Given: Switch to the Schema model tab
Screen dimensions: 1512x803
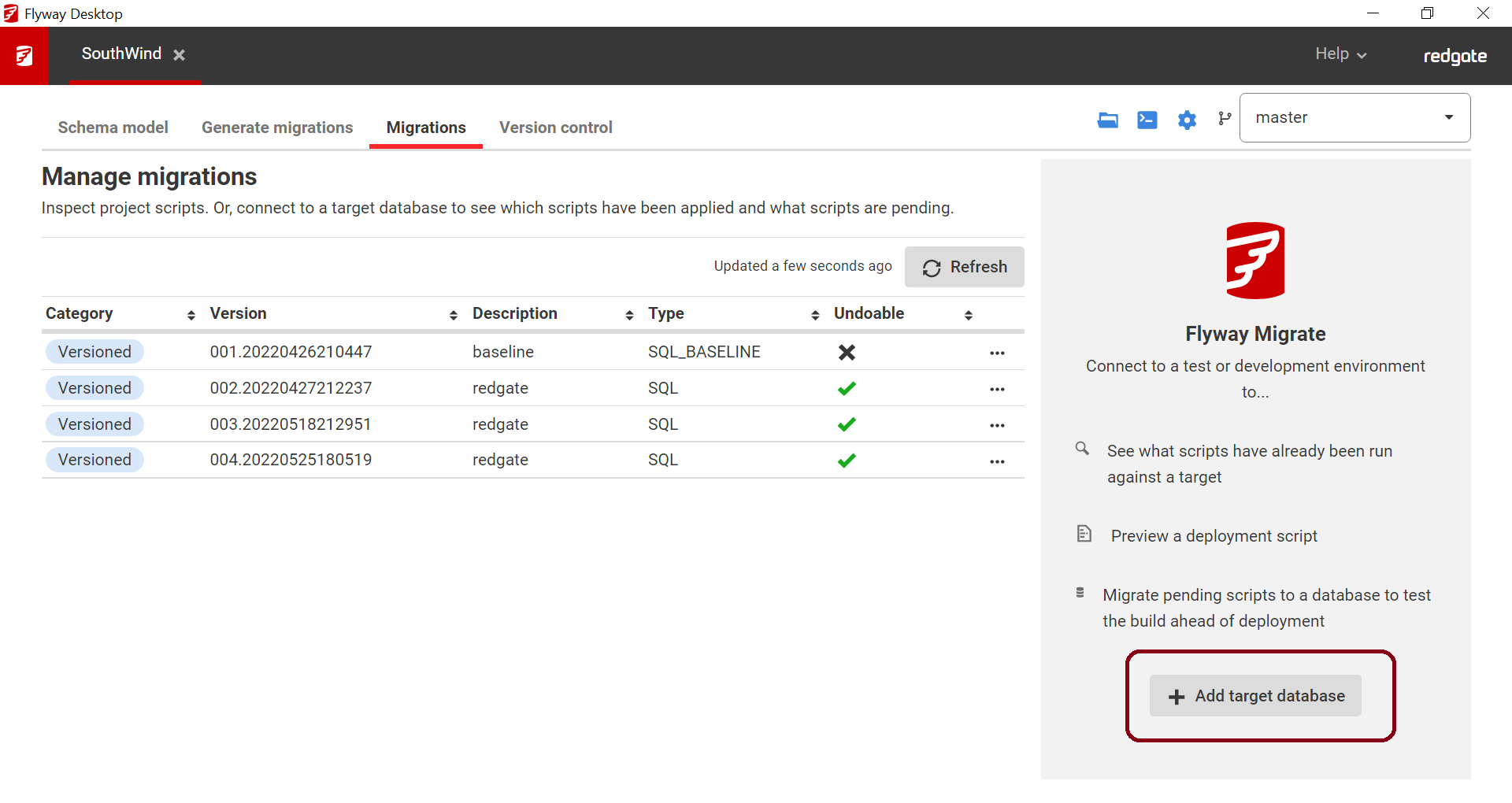Looking at the screenshot, I should click(x=113, y=128).
